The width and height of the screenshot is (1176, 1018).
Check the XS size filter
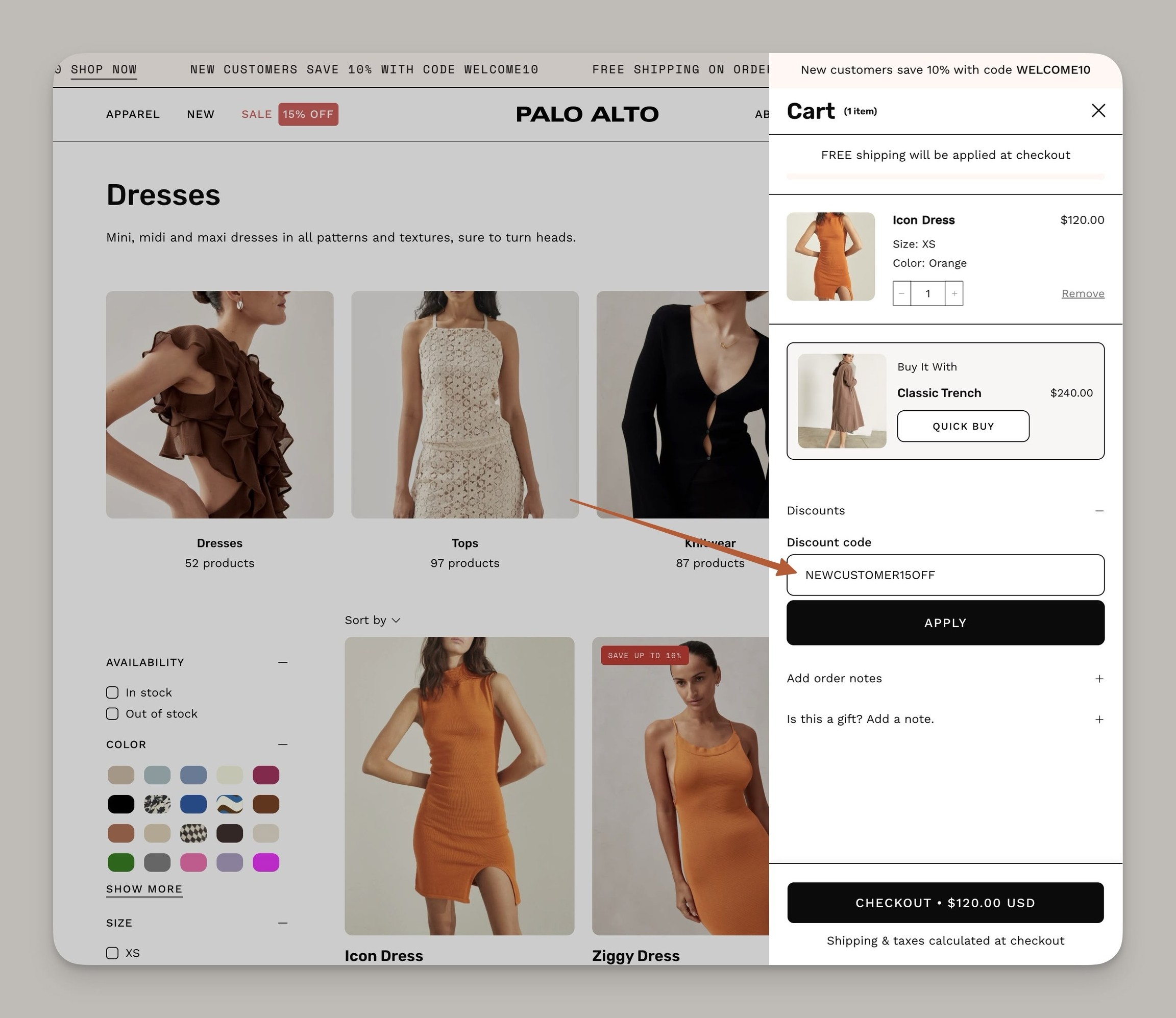pos(112,953)
